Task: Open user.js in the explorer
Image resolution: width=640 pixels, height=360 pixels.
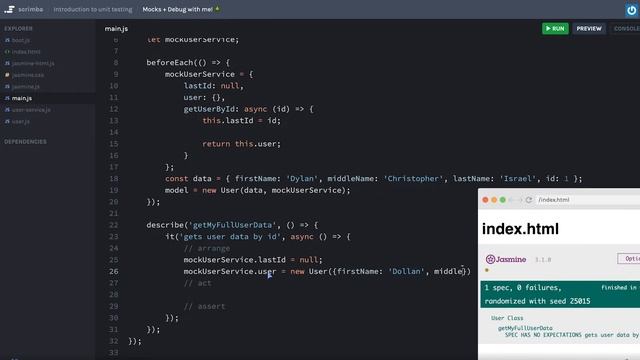Action: (x=20, y=122)
